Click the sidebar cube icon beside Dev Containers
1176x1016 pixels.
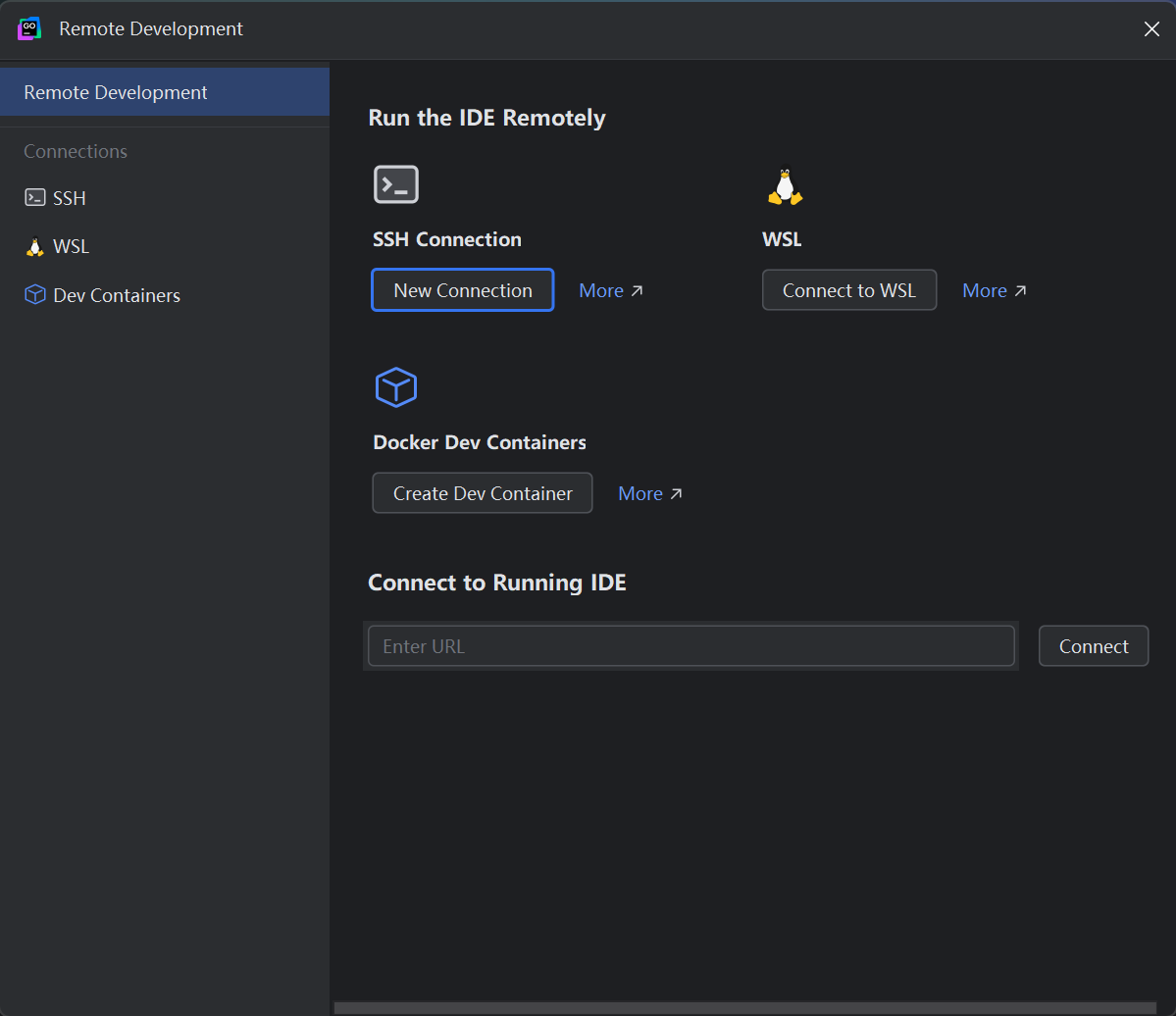click(35, 295)
